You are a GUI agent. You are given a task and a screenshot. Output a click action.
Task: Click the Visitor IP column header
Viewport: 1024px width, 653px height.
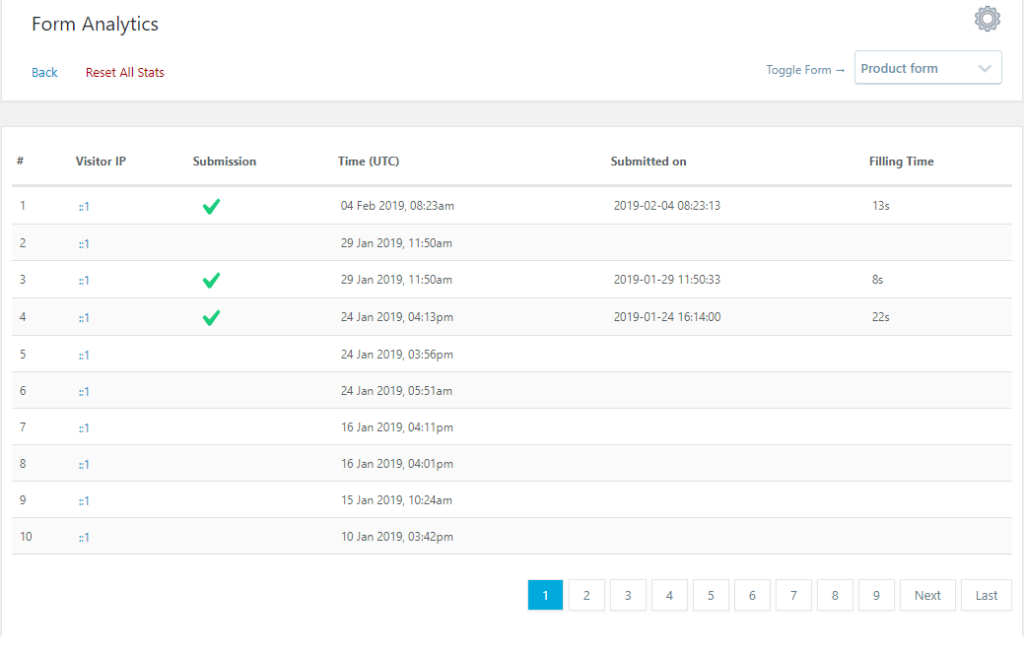pyautogui.click(x=101, y=161)
